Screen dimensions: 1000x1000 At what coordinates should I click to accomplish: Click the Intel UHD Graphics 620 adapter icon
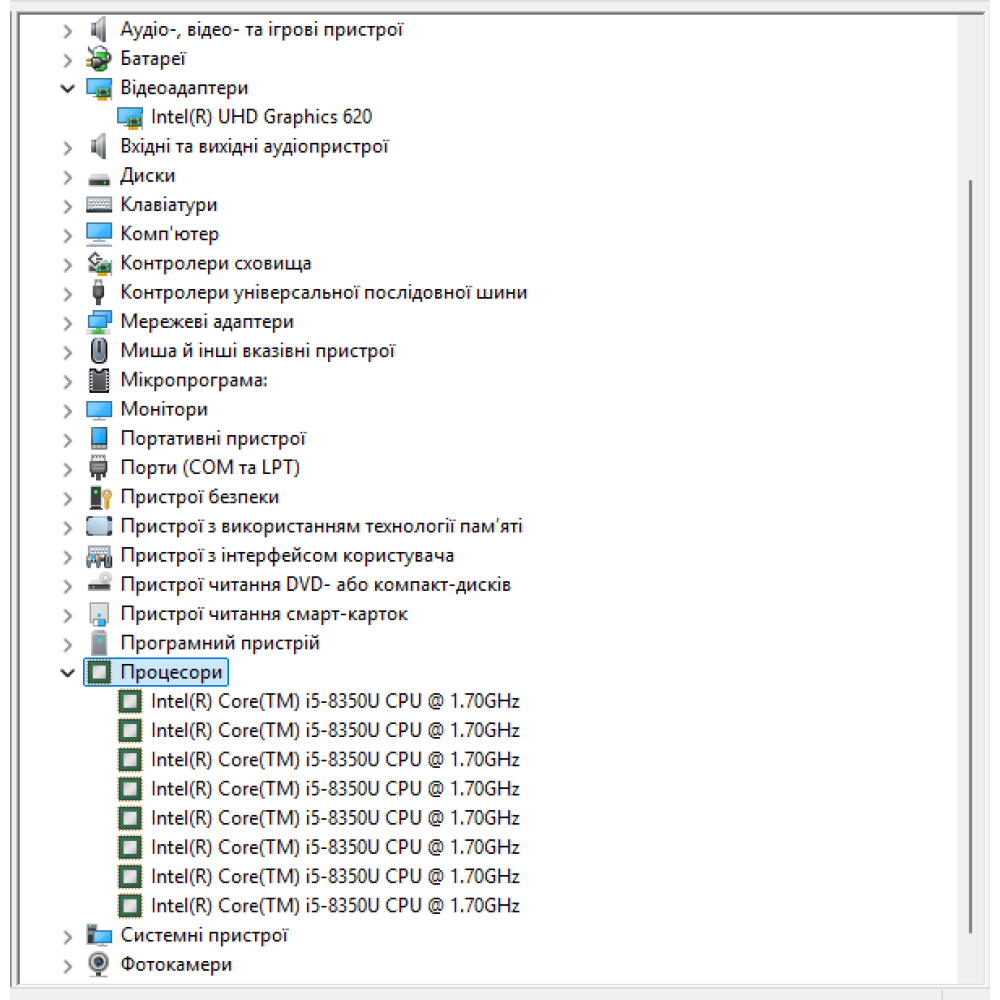(130, 117)
